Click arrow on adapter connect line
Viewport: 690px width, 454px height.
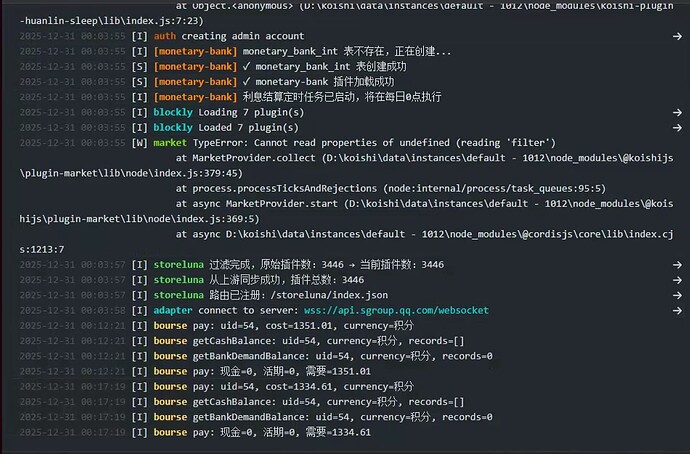677,311
